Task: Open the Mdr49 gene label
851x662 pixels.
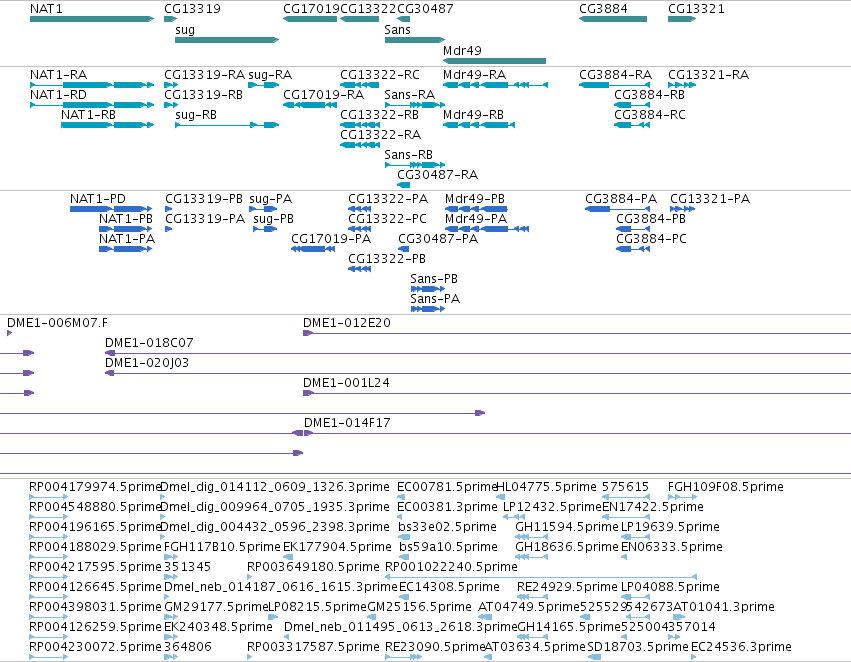Action: (x=462, y=50)
